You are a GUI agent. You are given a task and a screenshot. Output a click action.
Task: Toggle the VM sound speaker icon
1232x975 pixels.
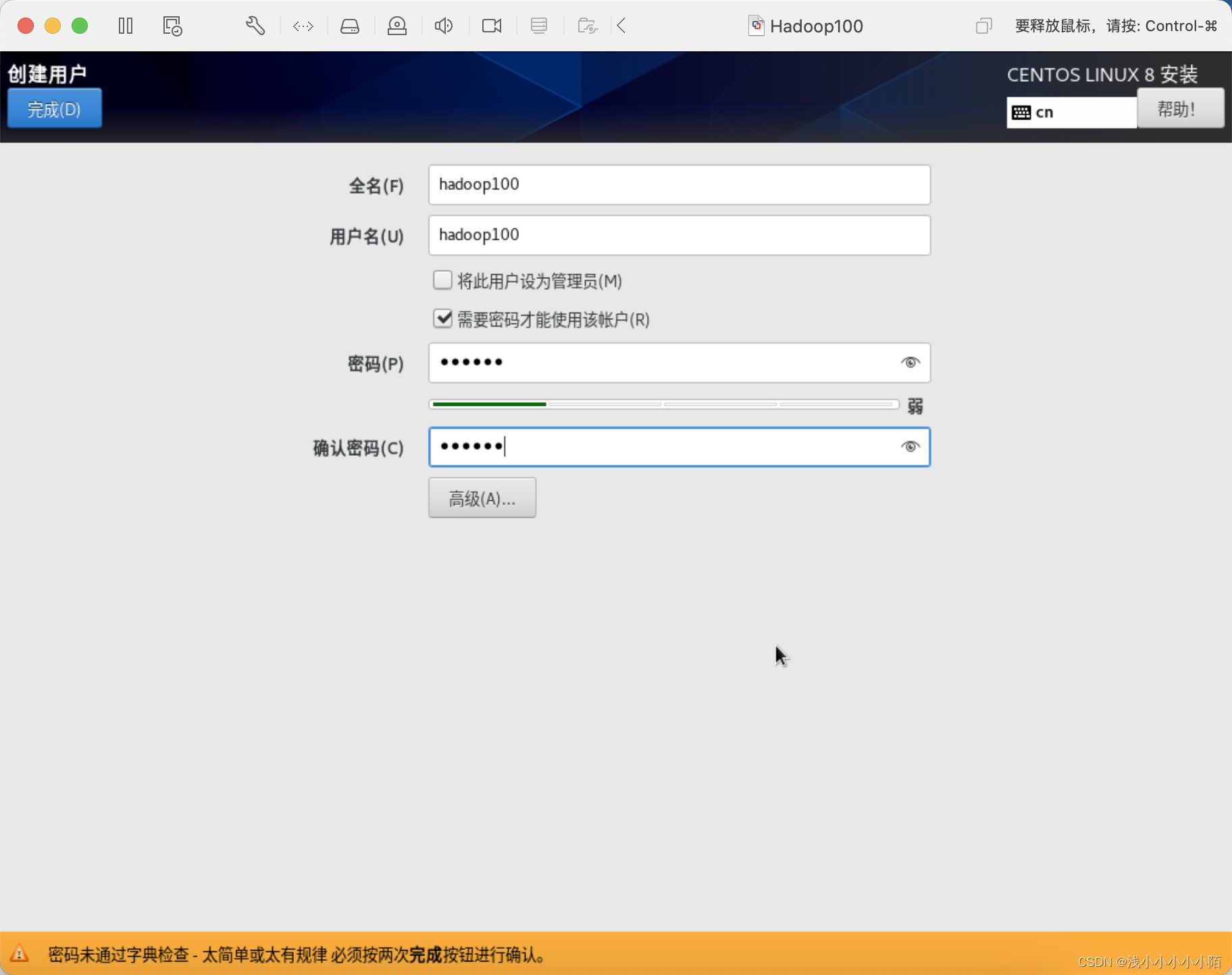click(x=444, y=26)
